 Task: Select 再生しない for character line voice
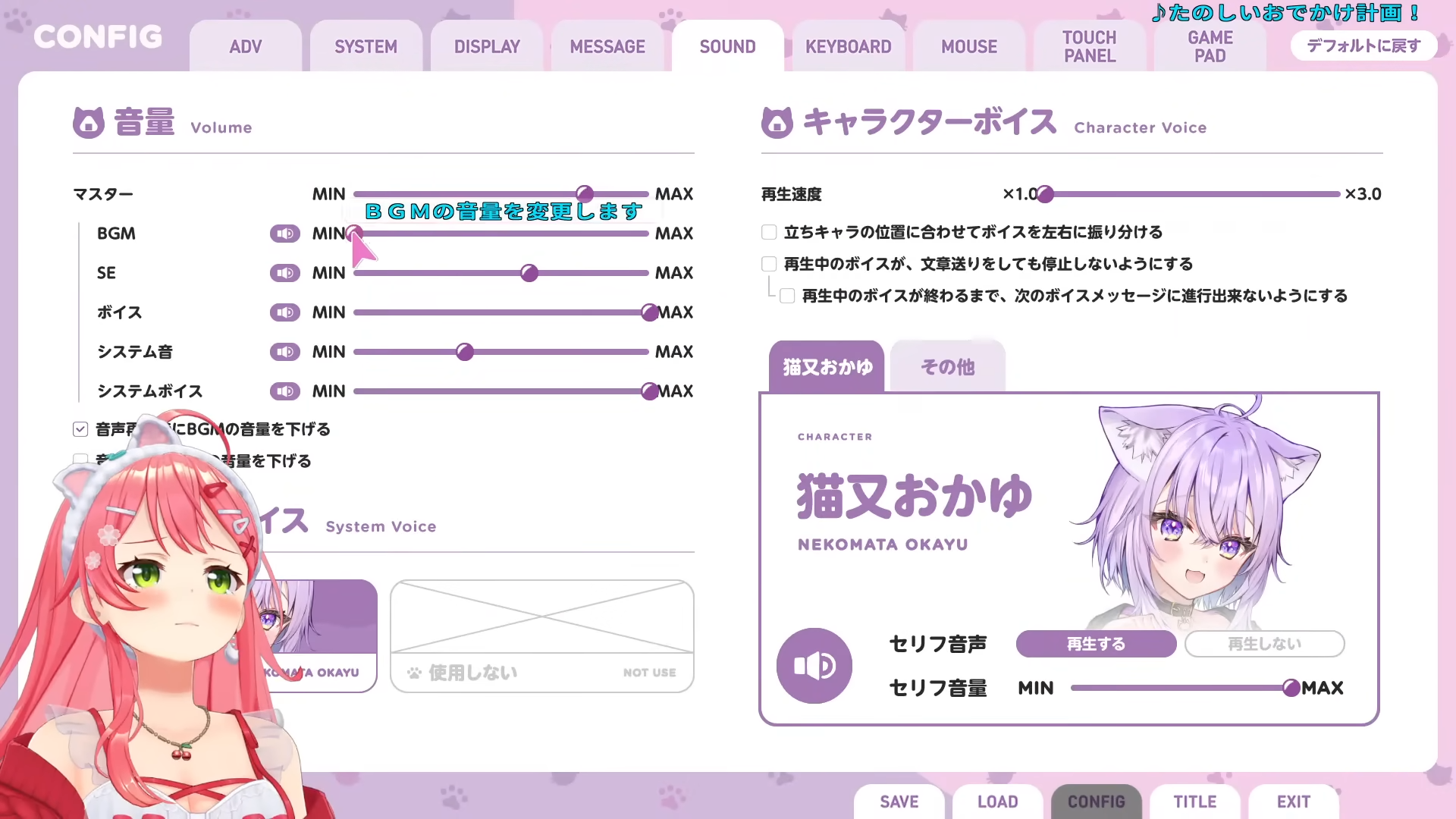pyautogui.click(x=1264, y=644)
